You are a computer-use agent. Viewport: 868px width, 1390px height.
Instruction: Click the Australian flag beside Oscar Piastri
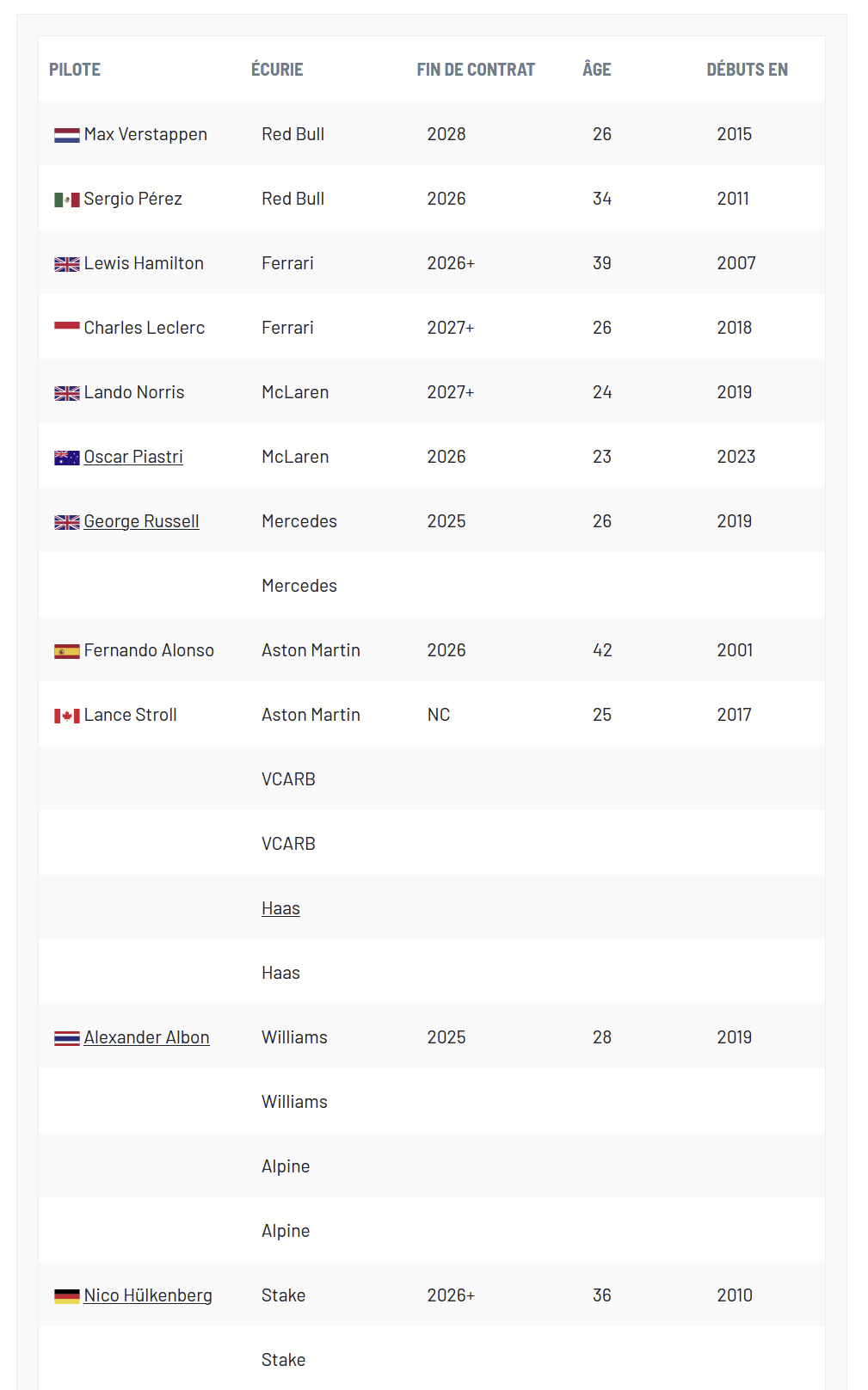tap(66, 458)
